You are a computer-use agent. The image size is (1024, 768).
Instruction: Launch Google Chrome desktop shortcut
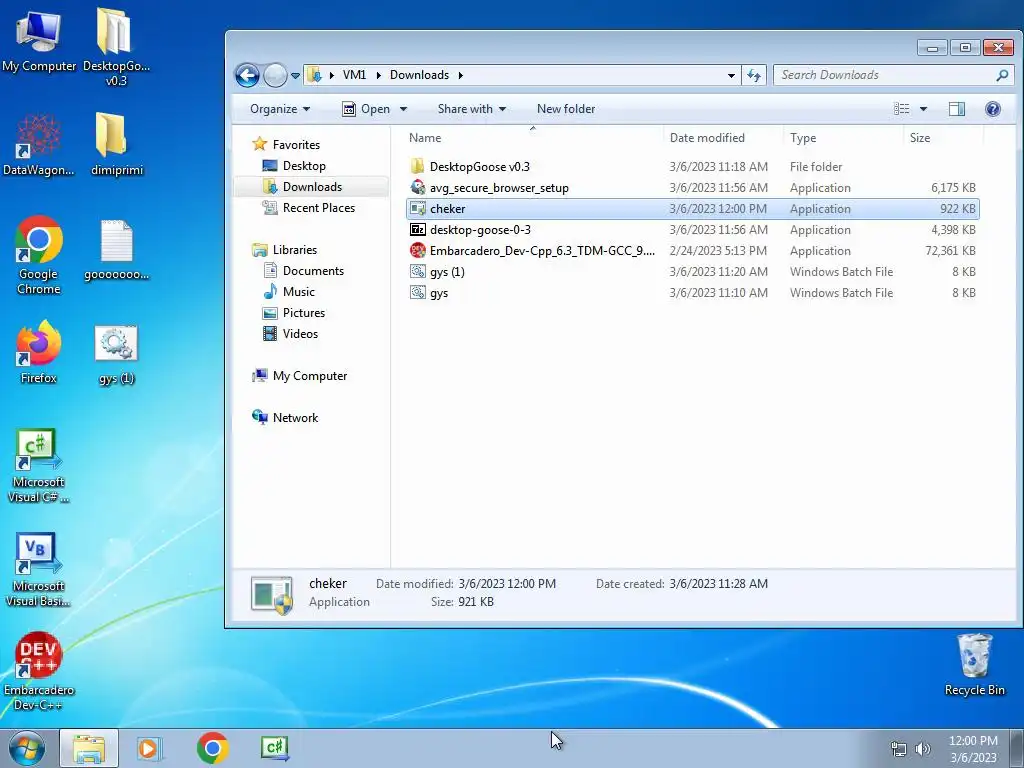point(39,255)
